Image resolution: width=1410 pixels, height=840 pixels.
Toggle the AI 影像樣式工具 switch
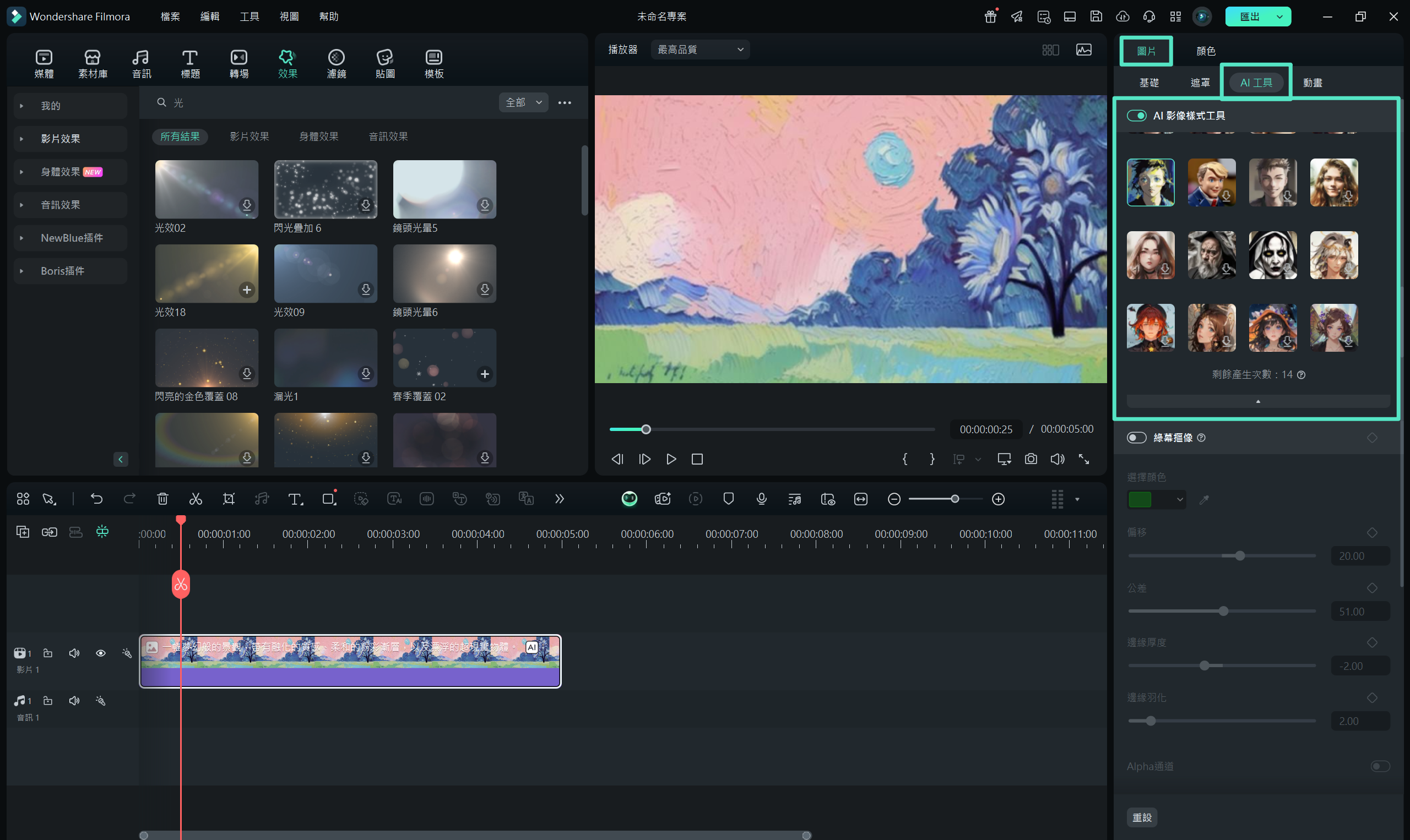tap(1136, 116)
